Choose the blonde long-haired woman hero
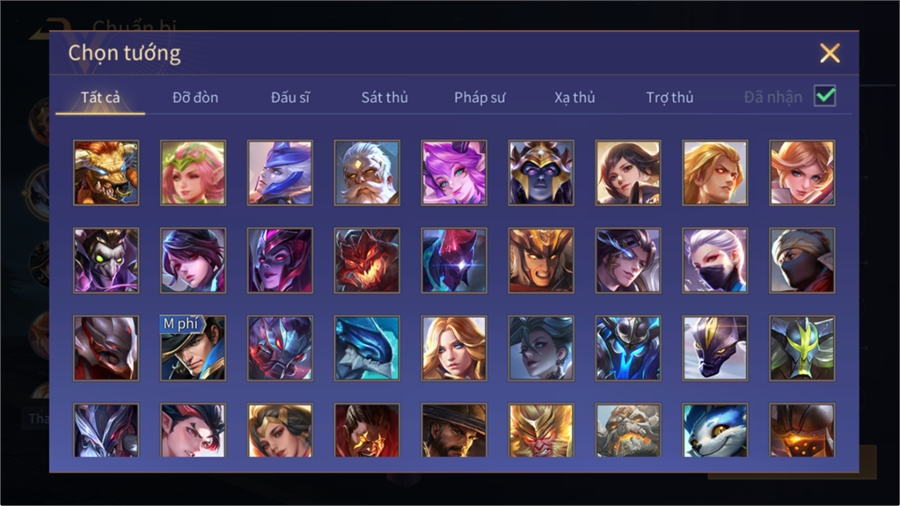Image resolution: width=900 pixels, height=506 pixels. click(x=454, y=348)
